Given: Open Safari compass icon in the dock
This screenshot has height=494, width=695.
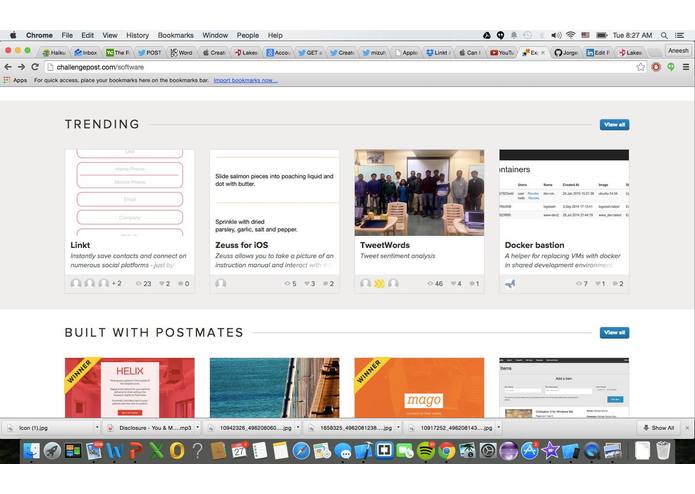Looking at the screenshot, I should [301, 451].
